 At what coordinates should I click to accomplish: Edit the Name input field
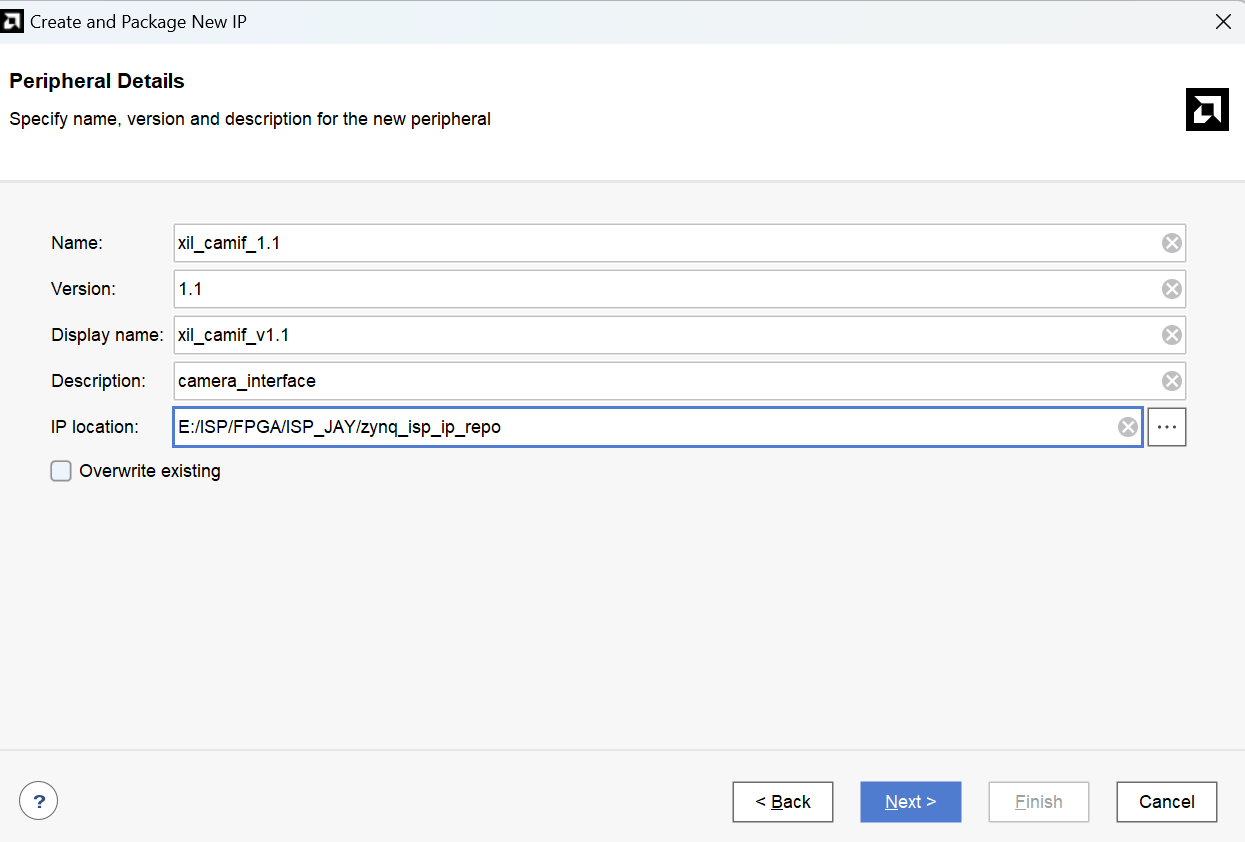(660, 243)
